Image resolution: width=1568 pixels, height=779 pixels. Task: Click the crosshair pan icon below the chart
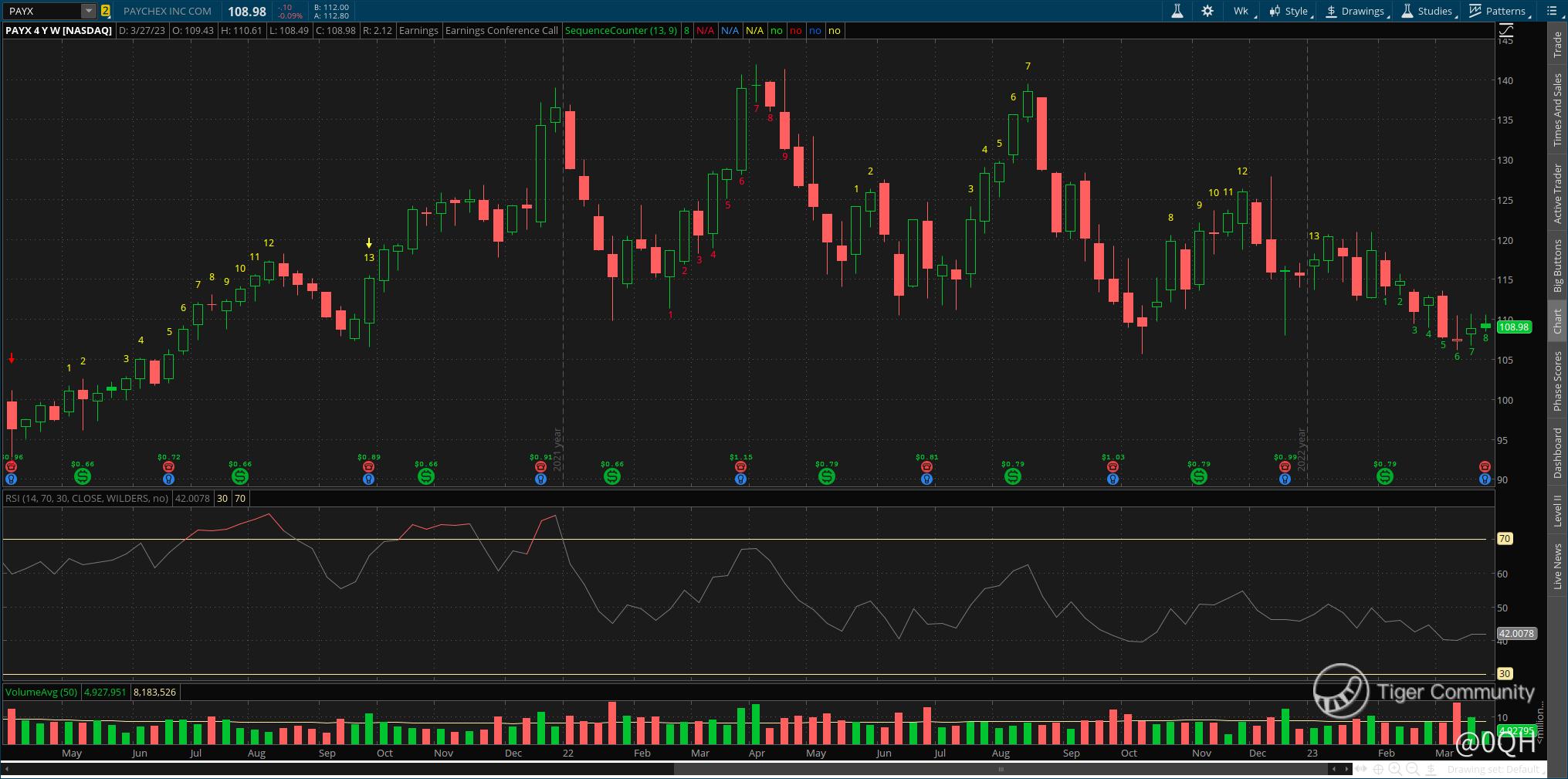(1378, 769)
